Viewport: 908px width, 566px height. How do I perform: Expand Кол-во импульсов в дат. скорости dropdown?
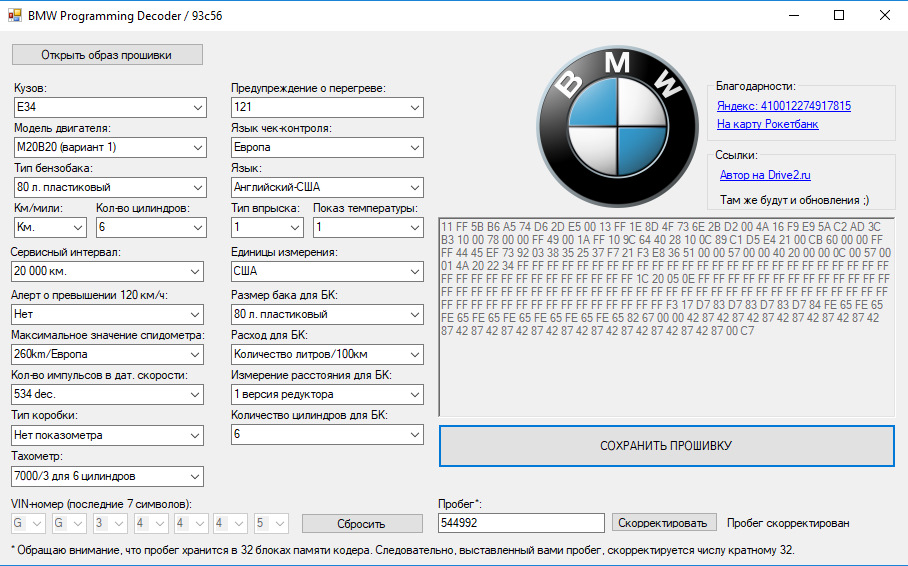click(107, 394)
